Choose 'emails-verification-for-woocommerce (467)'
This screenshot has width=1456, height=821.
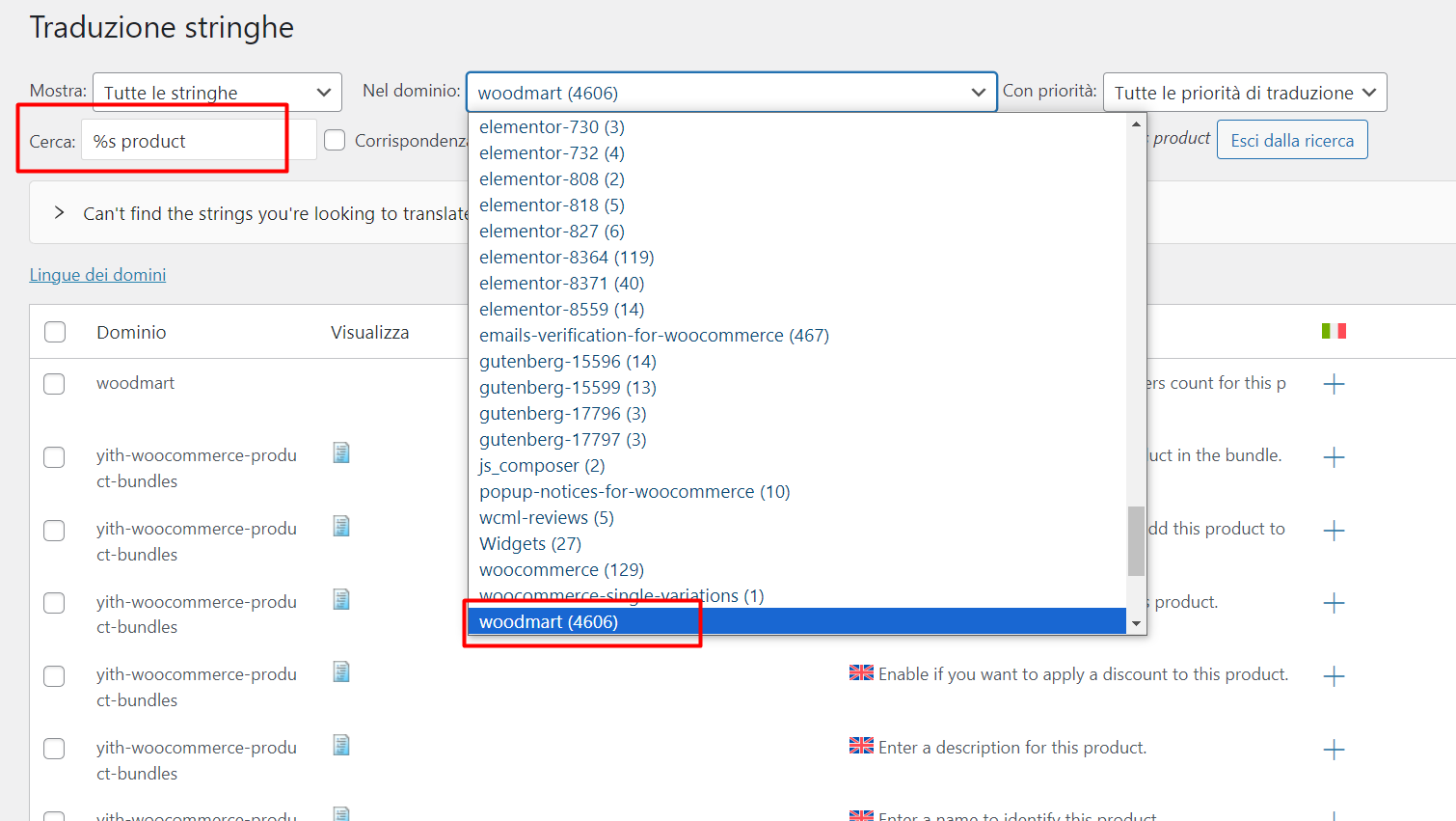coord(797,336)
